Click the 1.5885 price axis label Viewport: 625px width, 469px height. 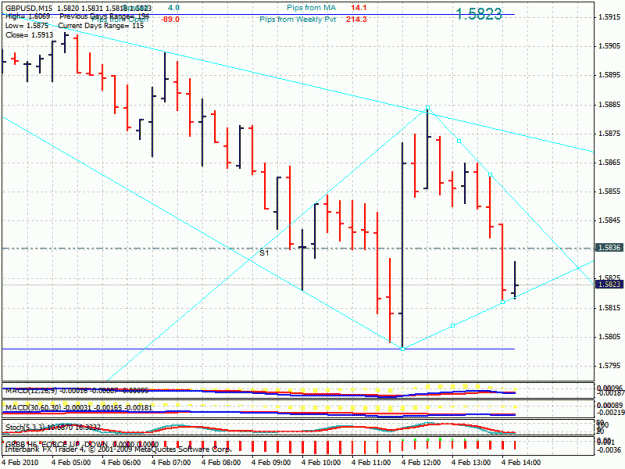[x=610, y=105]
